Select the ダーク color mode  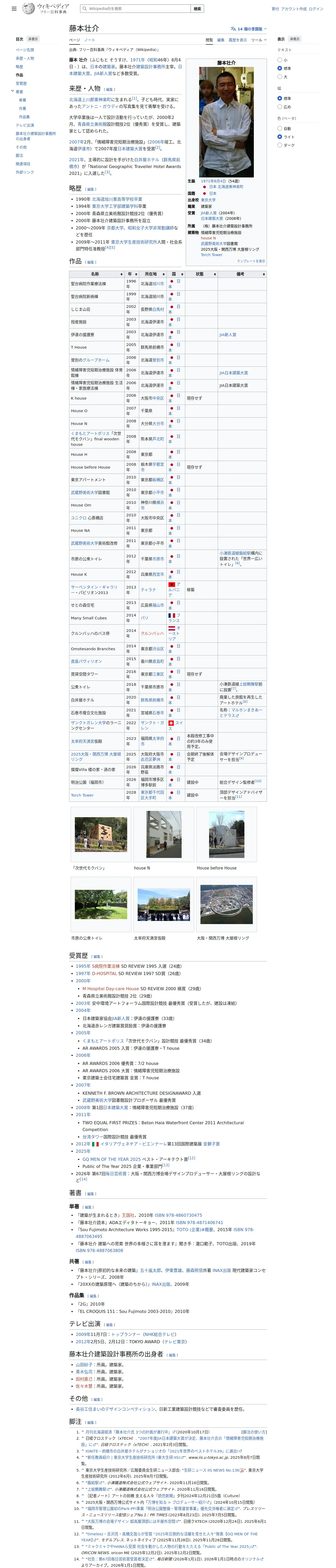280,145
